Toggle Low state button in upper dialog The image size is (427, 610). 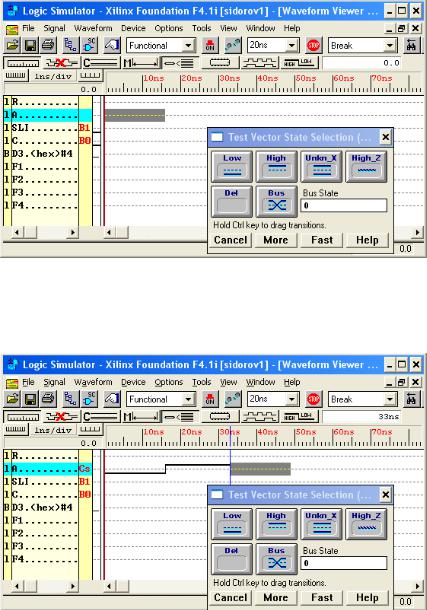tap(232, 167)
